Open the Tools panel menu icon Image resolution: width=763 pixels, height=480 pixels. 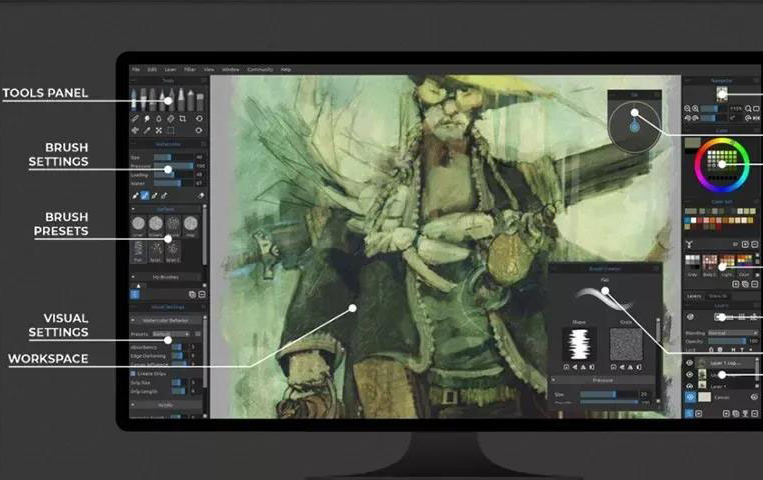click(x=203, y=81)
